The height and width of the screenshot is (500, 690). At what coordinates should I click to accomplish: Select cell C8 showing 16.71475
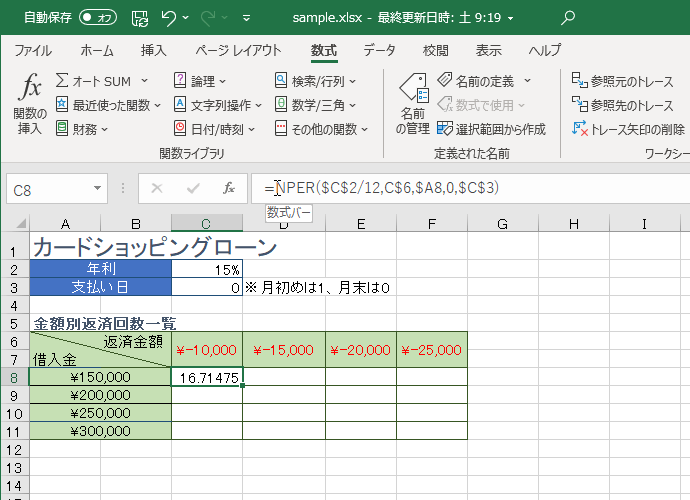[x=207, y=377]
